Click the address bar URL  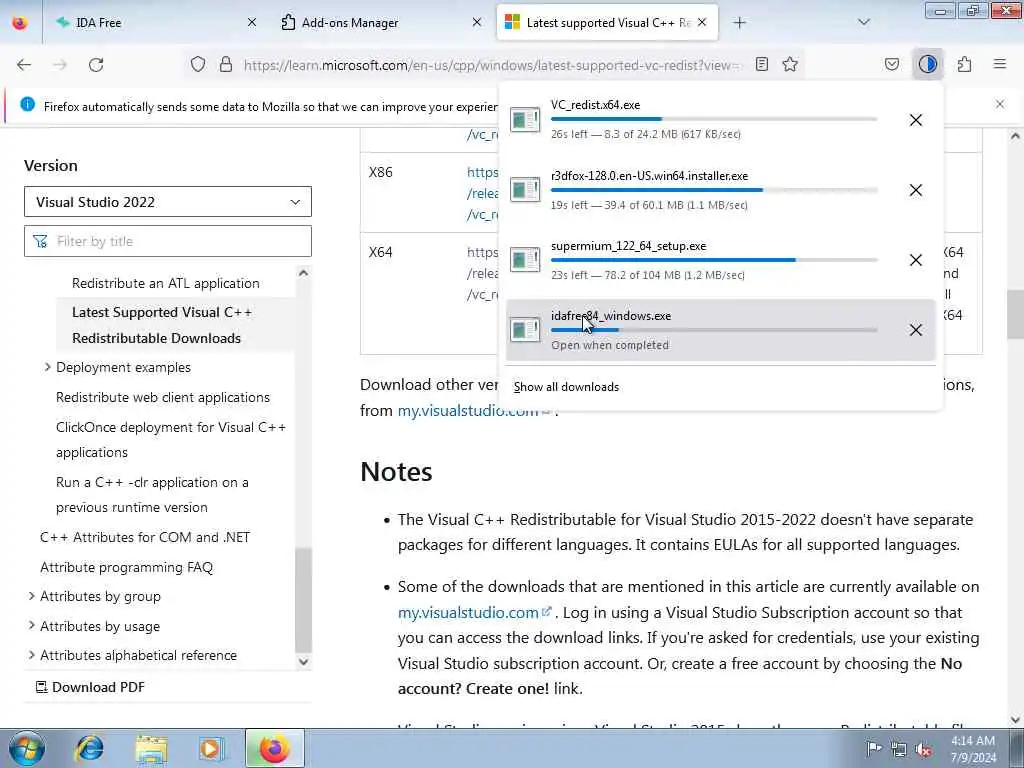click(x=492, y=65)
